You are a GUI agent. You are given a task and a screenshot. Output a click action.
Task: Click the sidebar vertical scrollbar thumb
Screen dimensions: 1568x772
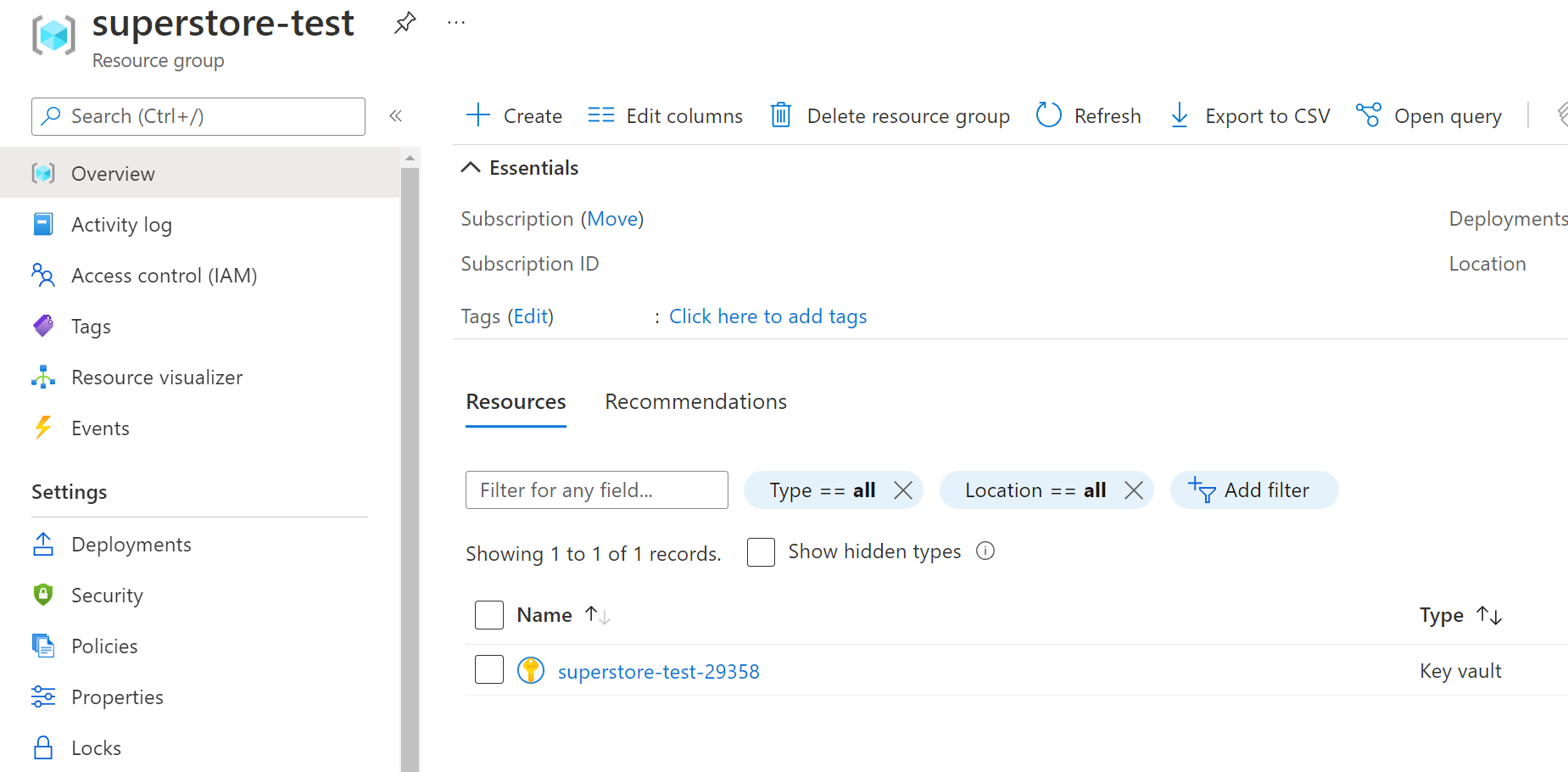(x=410, y=469)
